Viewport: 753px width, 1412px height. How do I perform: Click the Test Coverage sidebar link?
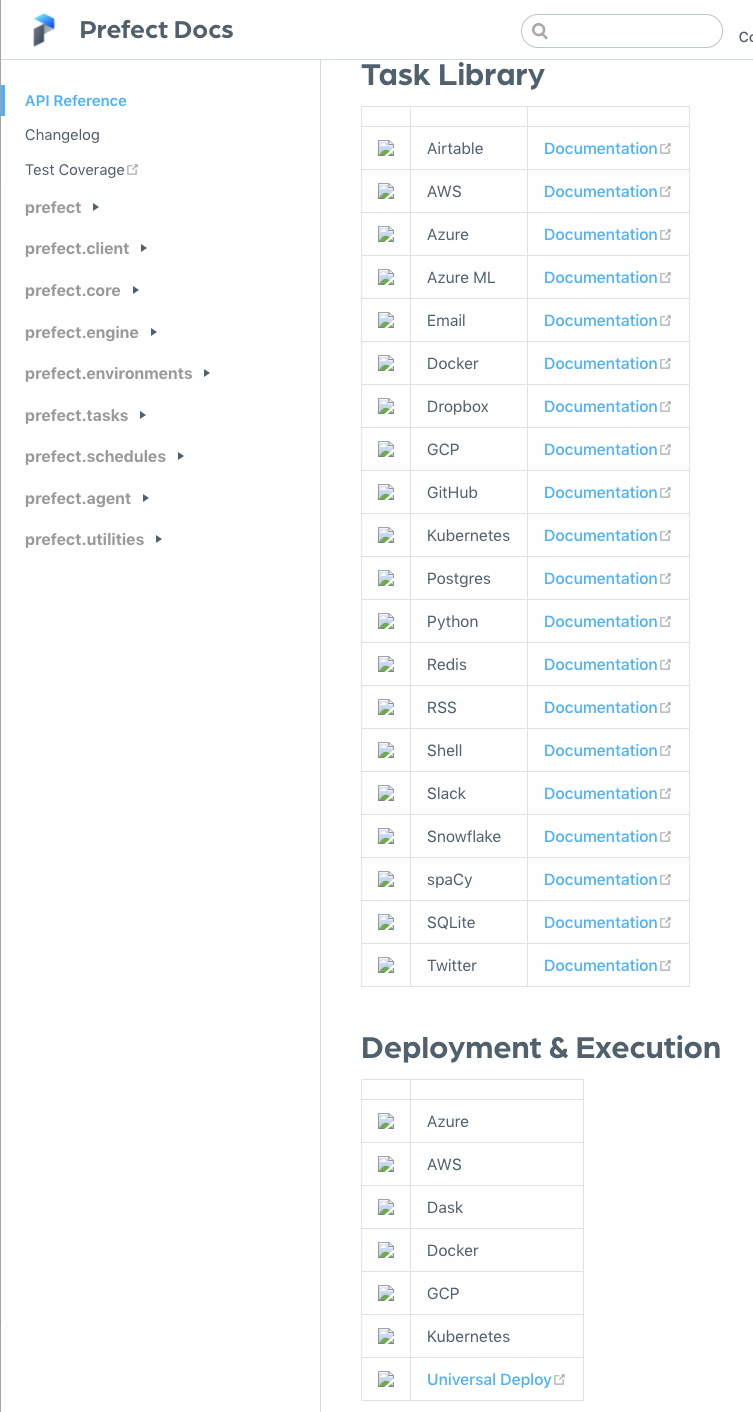74,169
